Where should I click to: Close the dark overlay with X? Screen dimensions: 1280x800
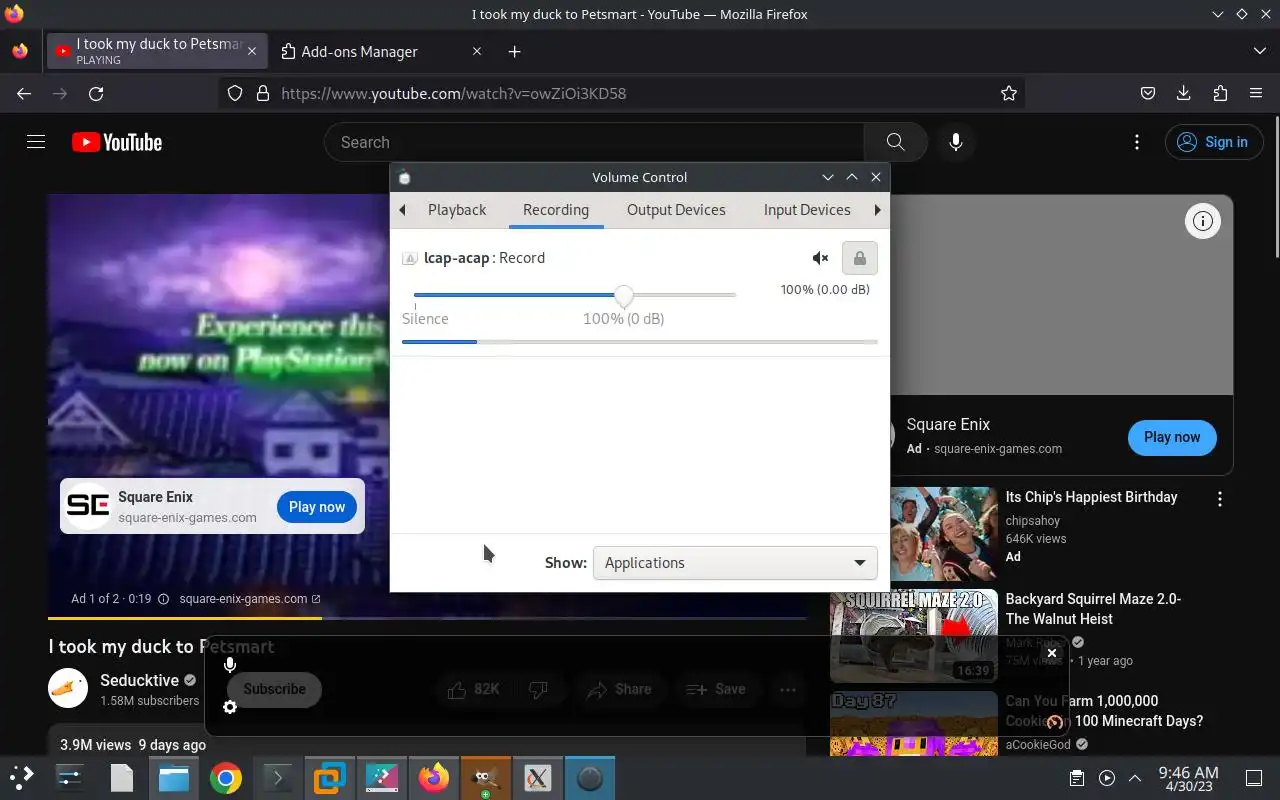click(x=1051, y=653)
